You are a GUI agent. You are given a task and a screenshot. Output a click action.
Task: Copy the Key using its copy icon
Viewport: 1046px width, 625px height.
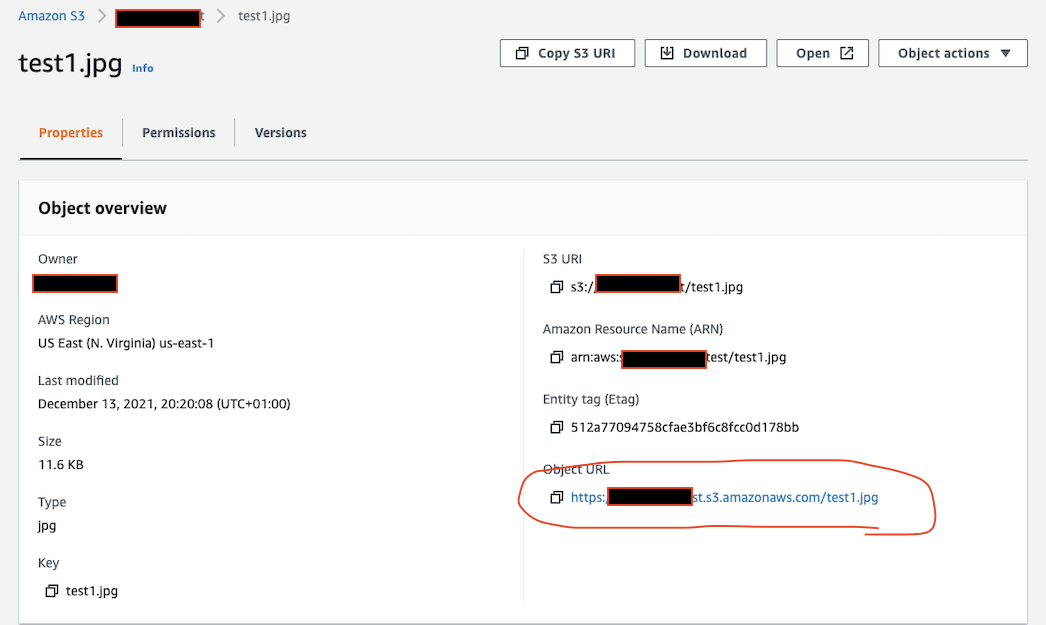52,591
